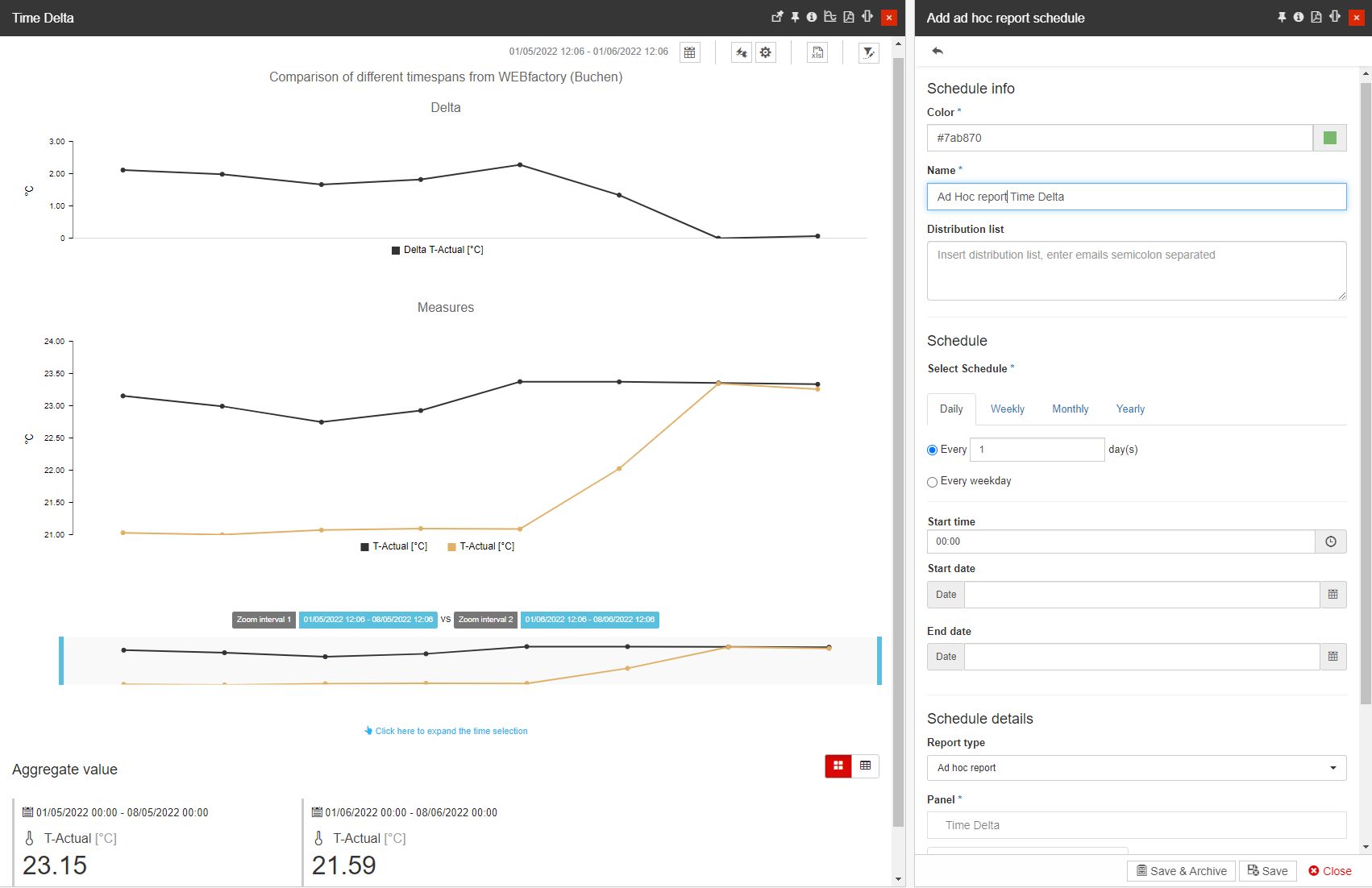This screenshot has height=888, width=1372.
Task: Export chart data to XLS
Action: 817,52
